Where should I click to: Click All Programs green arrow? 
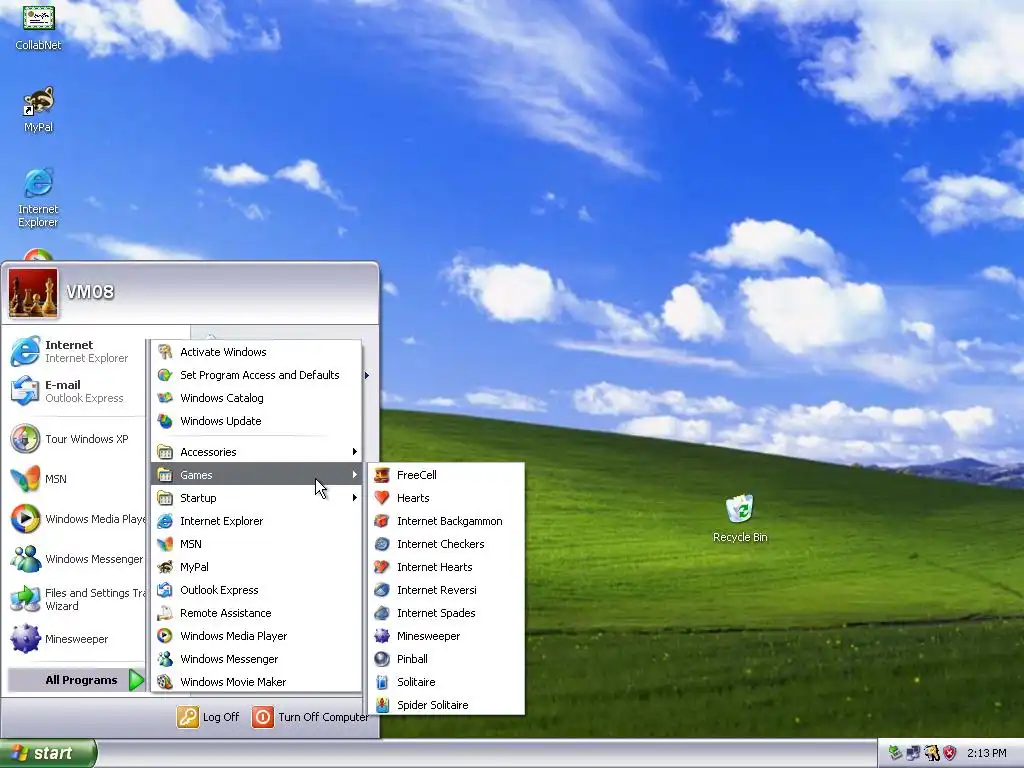point(136,680)
